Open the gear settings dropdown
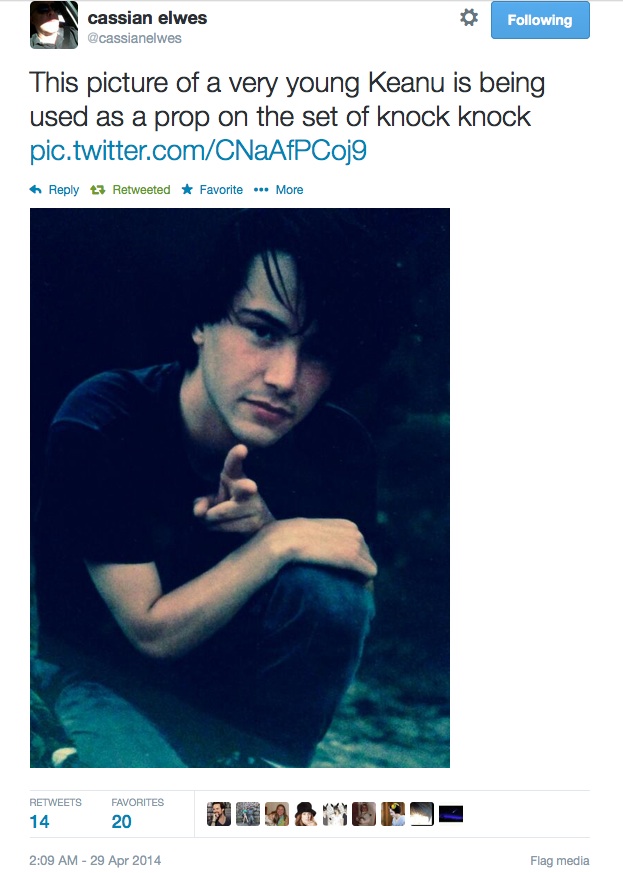The height and width of the screenshot is (873, 623). click(x=468, y=18)
